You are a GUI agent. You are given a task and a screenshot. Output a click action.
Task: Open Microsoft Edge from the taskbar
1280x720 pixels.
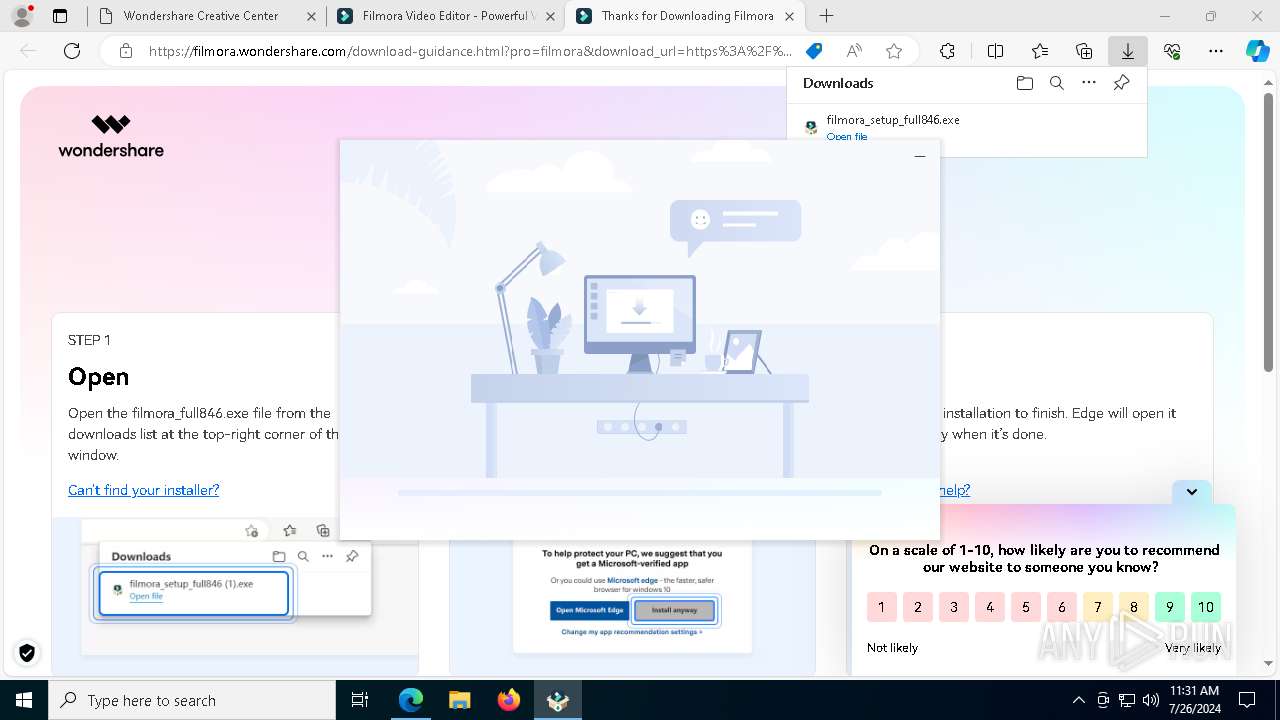point(411,700)
